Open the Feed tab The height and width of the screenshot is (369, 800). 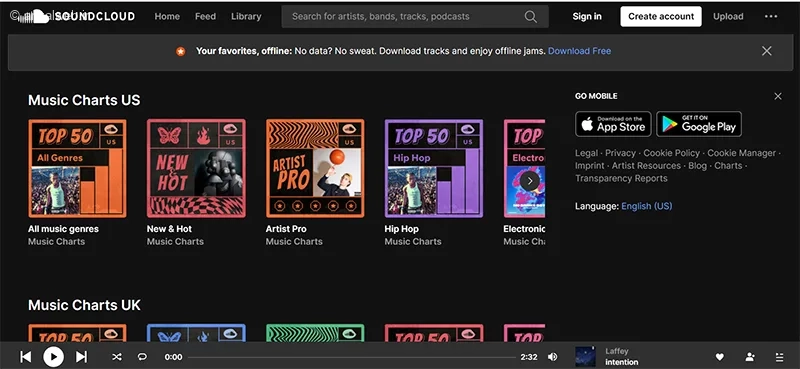tap(205, 16)
